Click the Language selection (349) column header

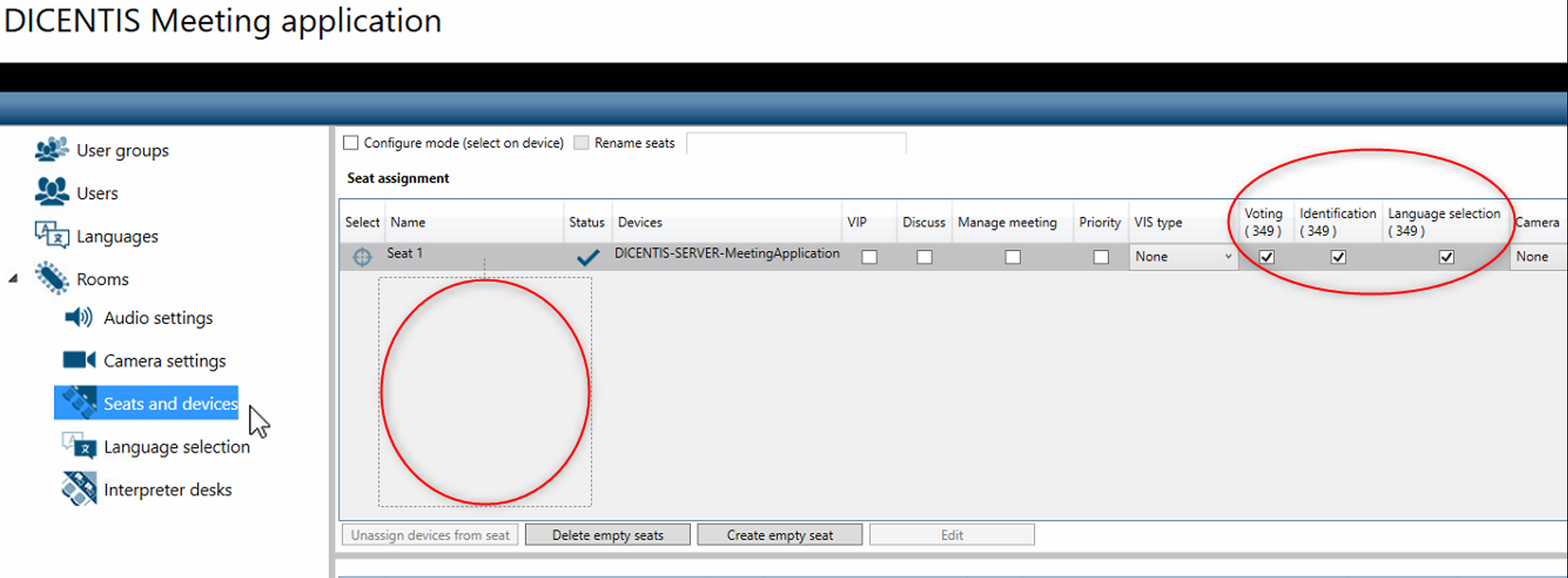1444,222
